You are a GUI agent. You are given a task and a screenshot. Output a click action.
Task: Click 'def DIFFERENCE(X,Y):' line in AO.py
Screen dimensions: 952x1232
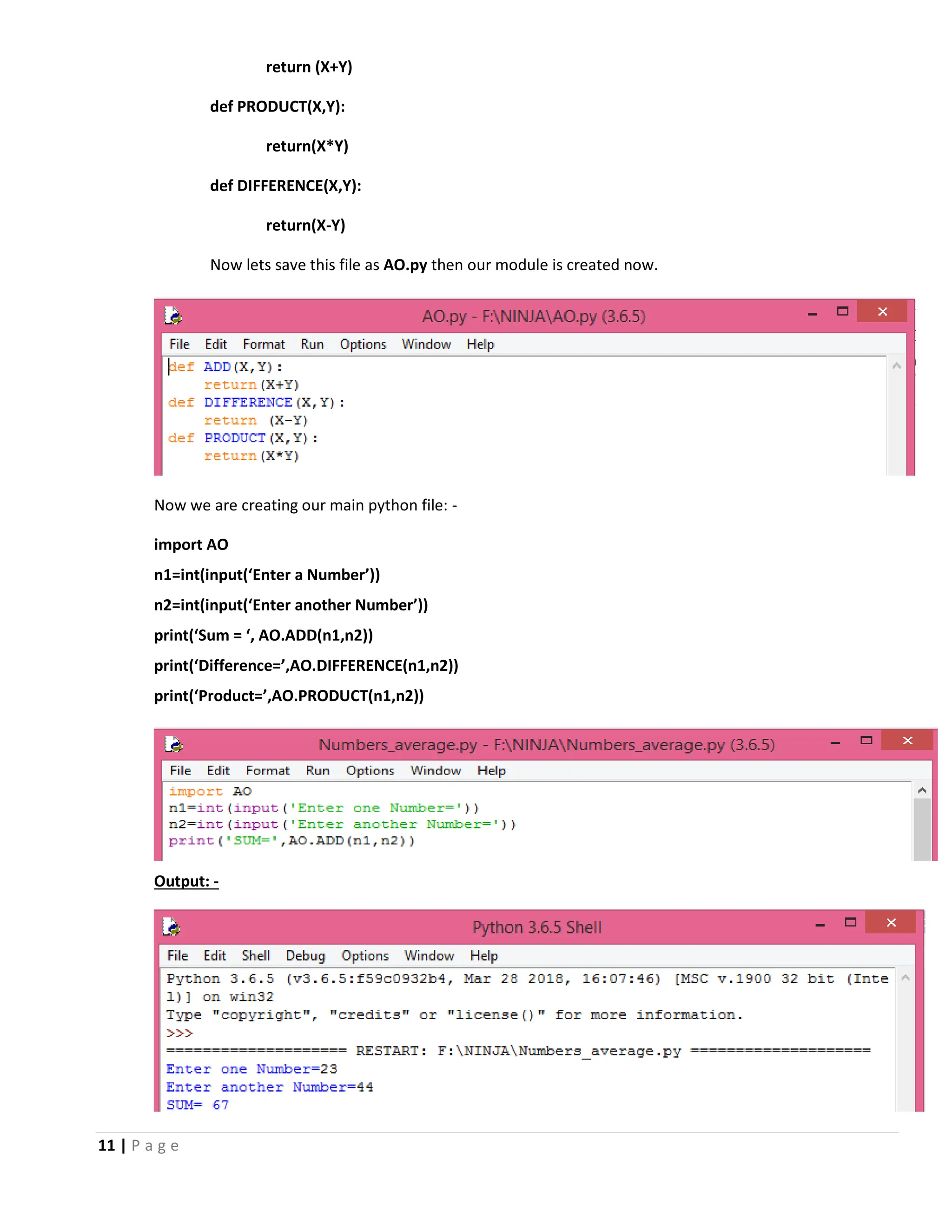coord(257,402)
